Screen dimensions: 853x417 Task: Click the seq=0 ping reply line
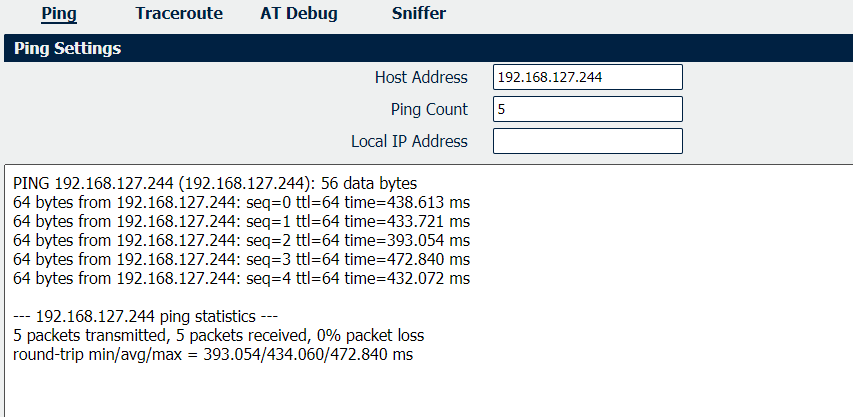(242, 203)
